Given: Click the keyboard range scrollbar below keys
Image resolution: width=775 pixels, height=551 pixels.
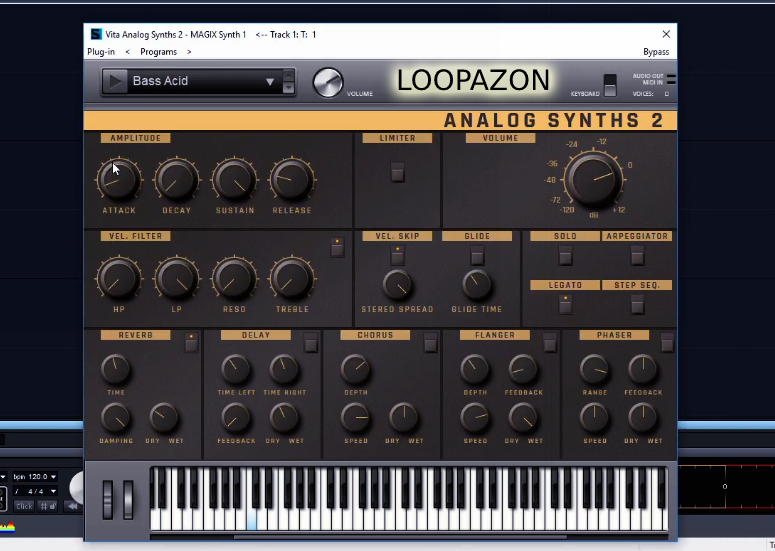Looking at the screenshot, I should pyautogui.click(x=400, y=537).
